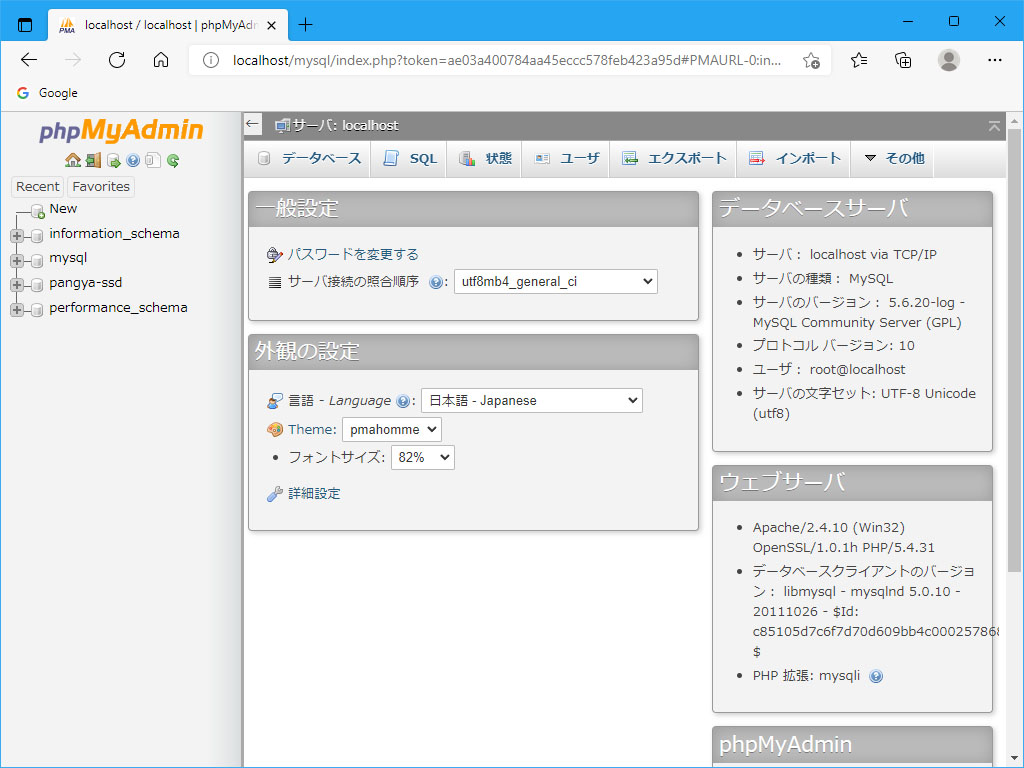Open the インポート import tab
The height and width of the screenshot is (768, 1024).
794,158
